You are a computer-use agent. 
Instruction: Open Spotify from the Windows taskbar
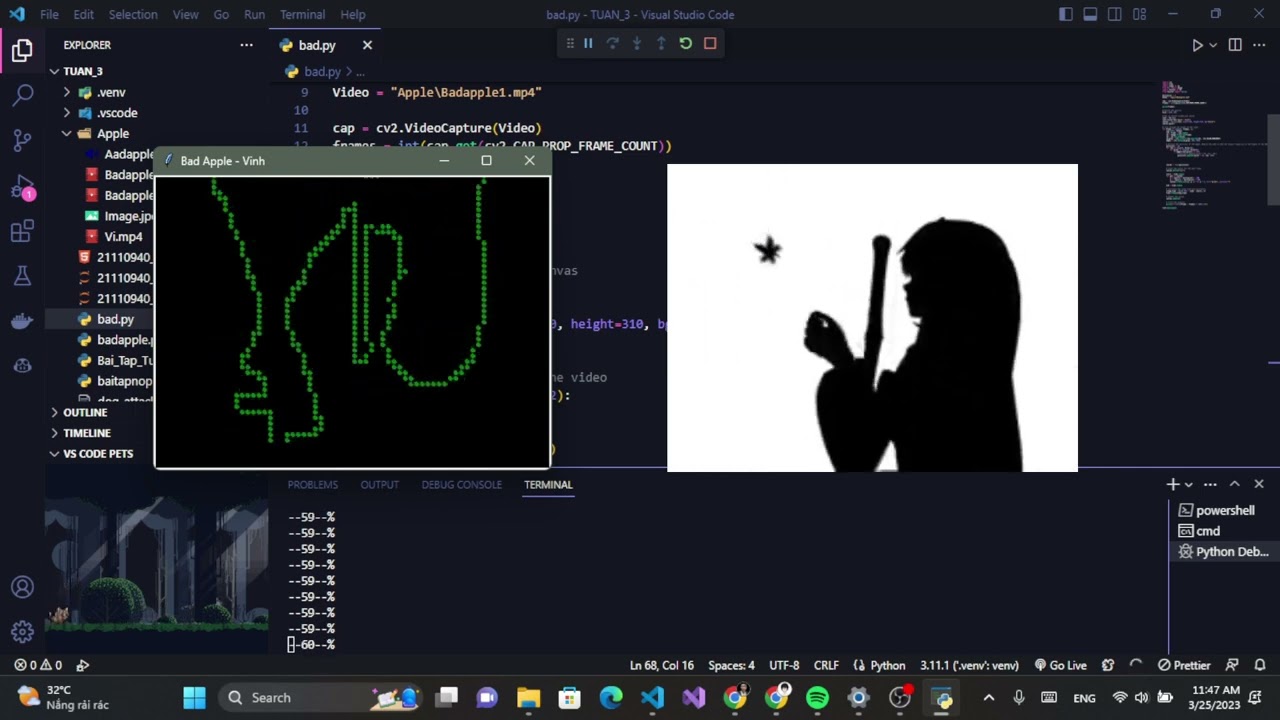click(817, 697)
